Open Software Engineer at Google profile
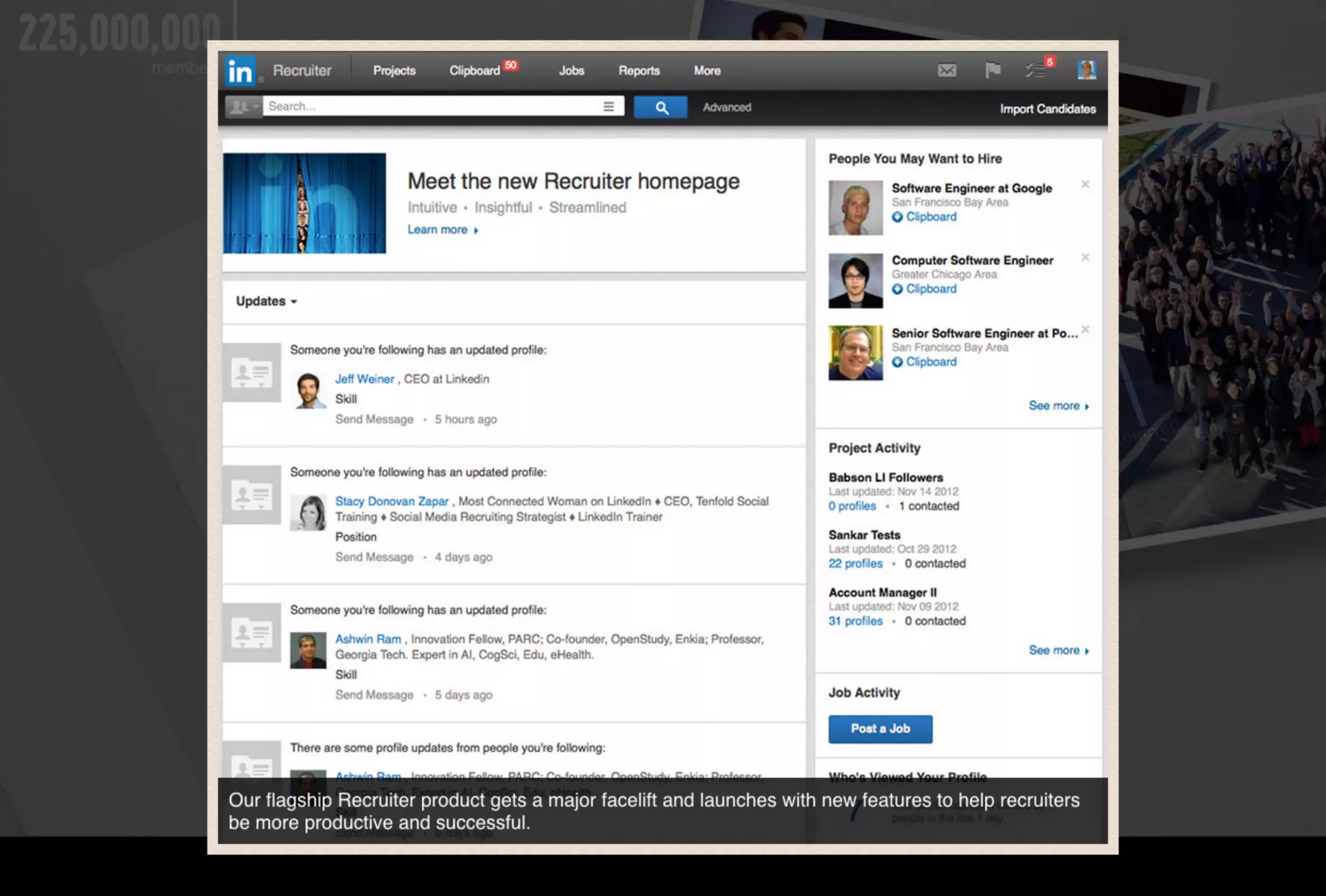This screenshot has width=1326, height=896. 972,188
